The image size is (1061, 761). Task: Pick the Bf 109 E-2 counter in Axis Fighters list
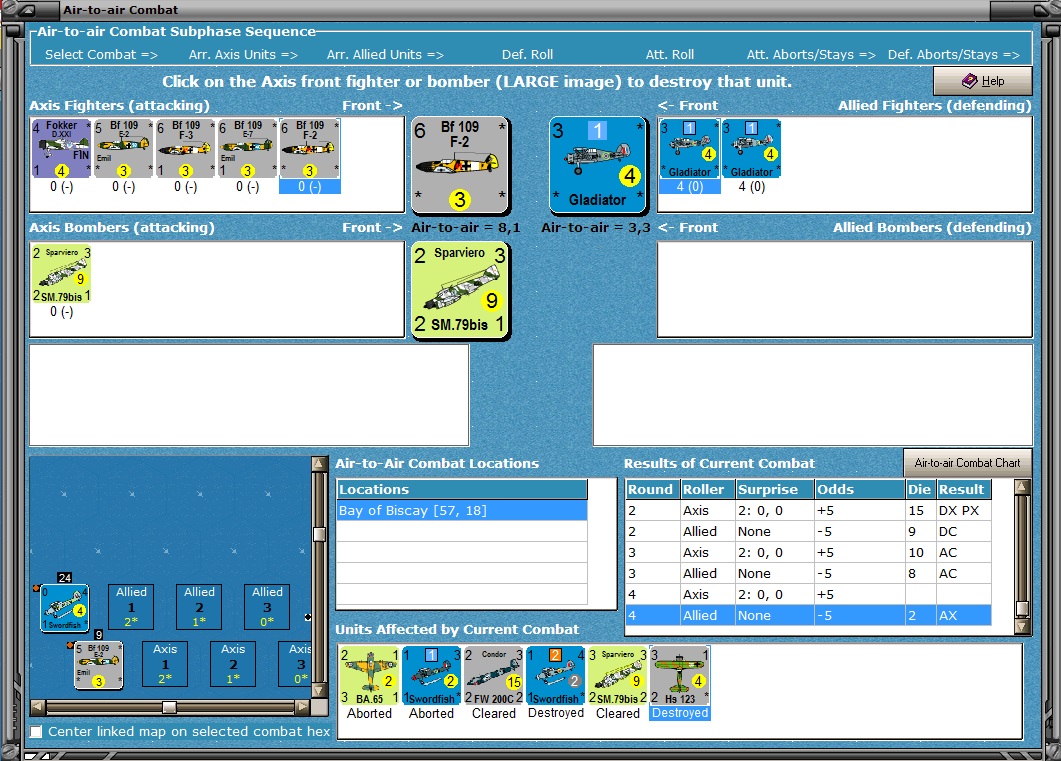pyautogui.click(x=123, y=149)
